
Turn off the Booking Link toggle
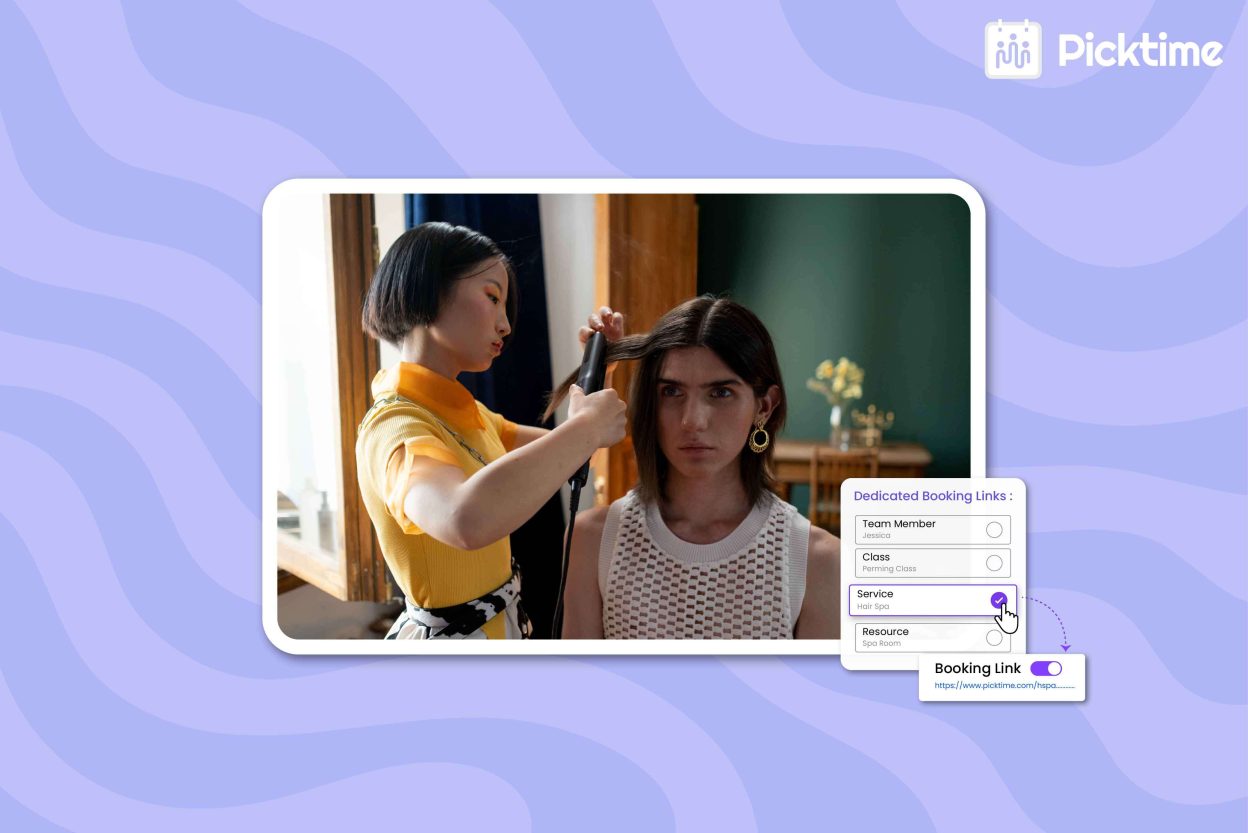[1046, 668]
